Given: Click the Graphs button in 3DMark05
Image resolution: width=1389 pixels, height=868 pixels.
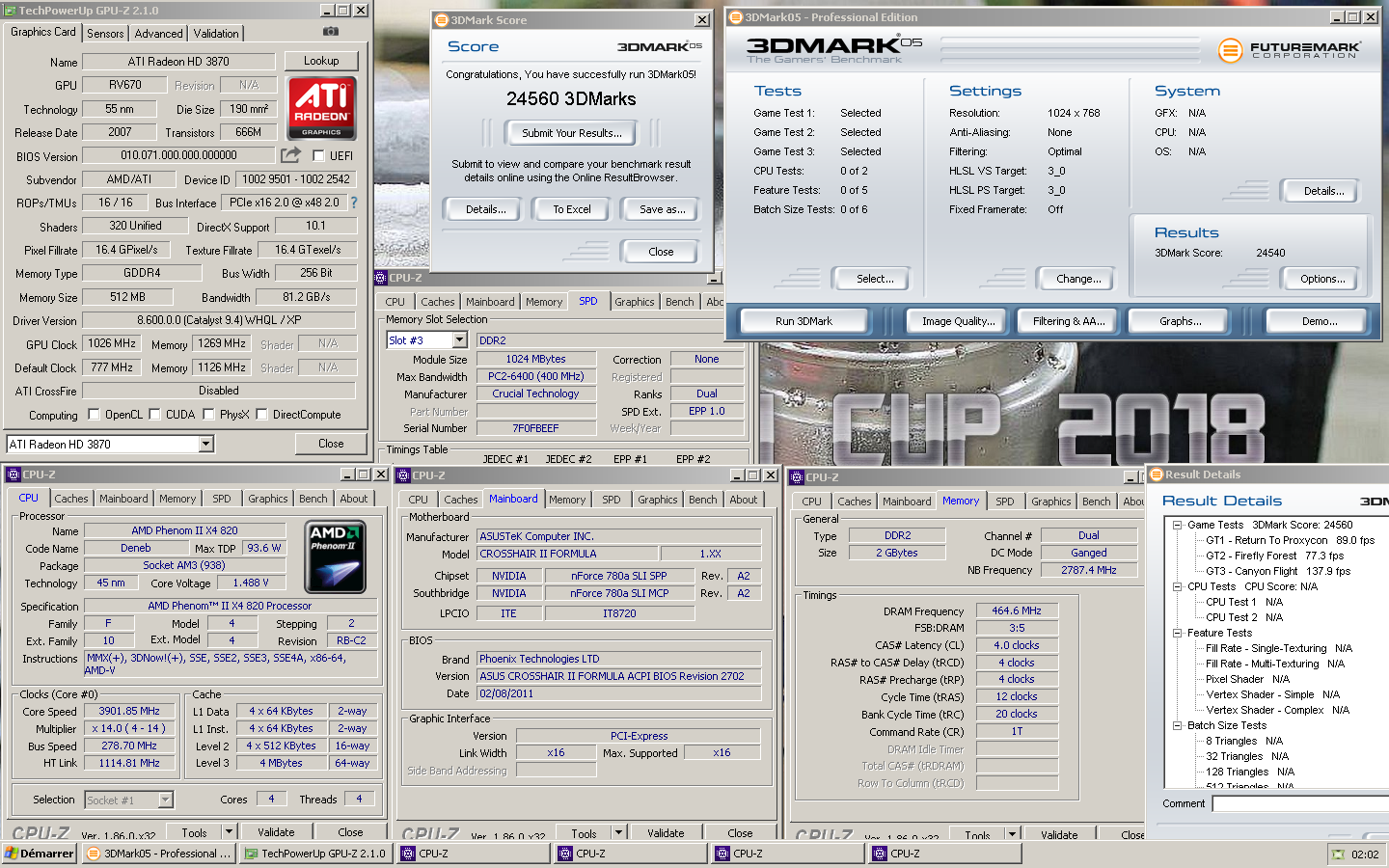Looking at the screenshot, I should click(1181, 321).
